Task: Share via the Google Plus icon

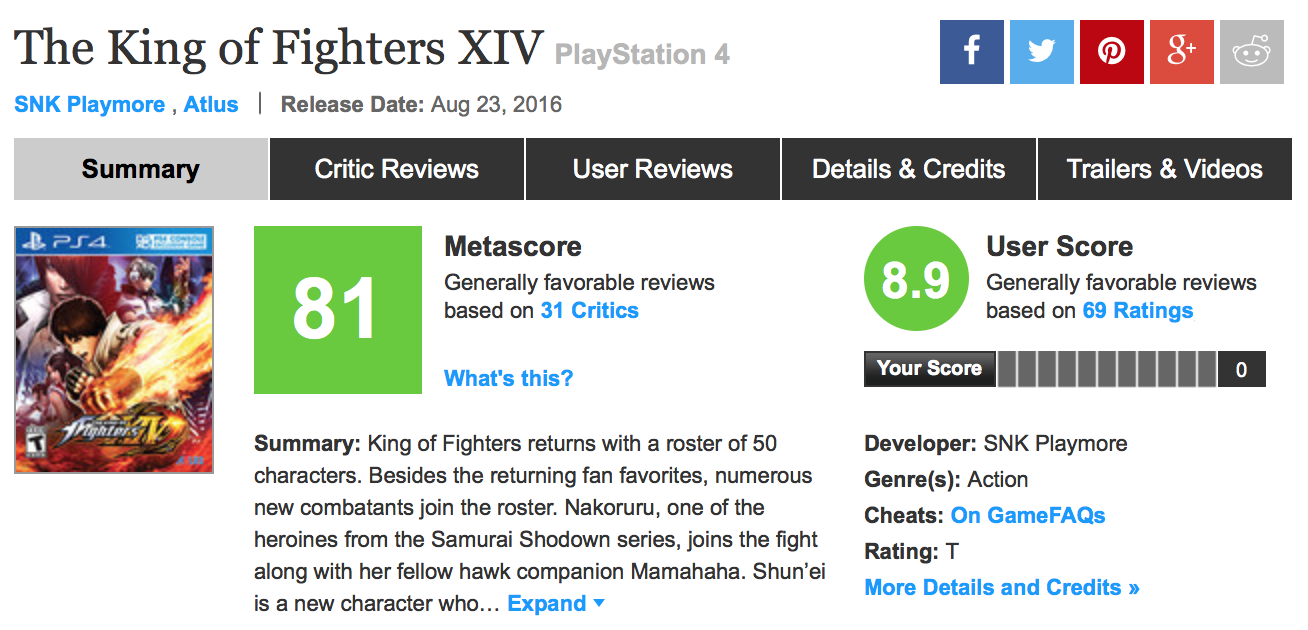Action: (1181, 52)
